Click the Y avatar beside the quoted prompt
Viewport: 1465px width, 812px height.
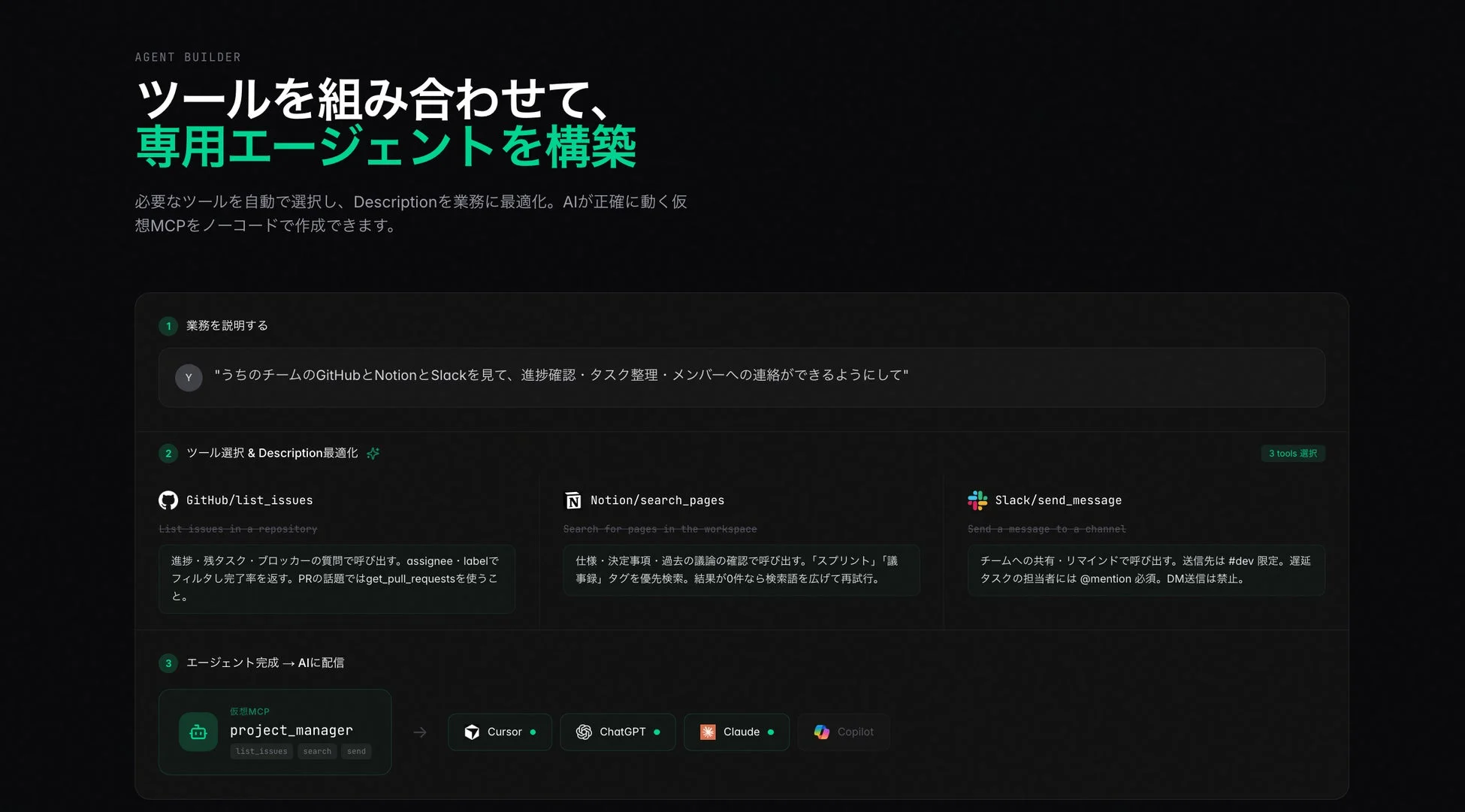pos(189,378)
